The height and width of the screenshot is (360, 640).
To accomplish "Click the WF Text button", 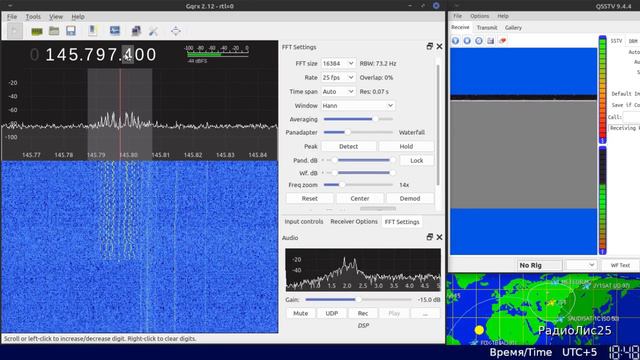I will [x=620, y=265].
